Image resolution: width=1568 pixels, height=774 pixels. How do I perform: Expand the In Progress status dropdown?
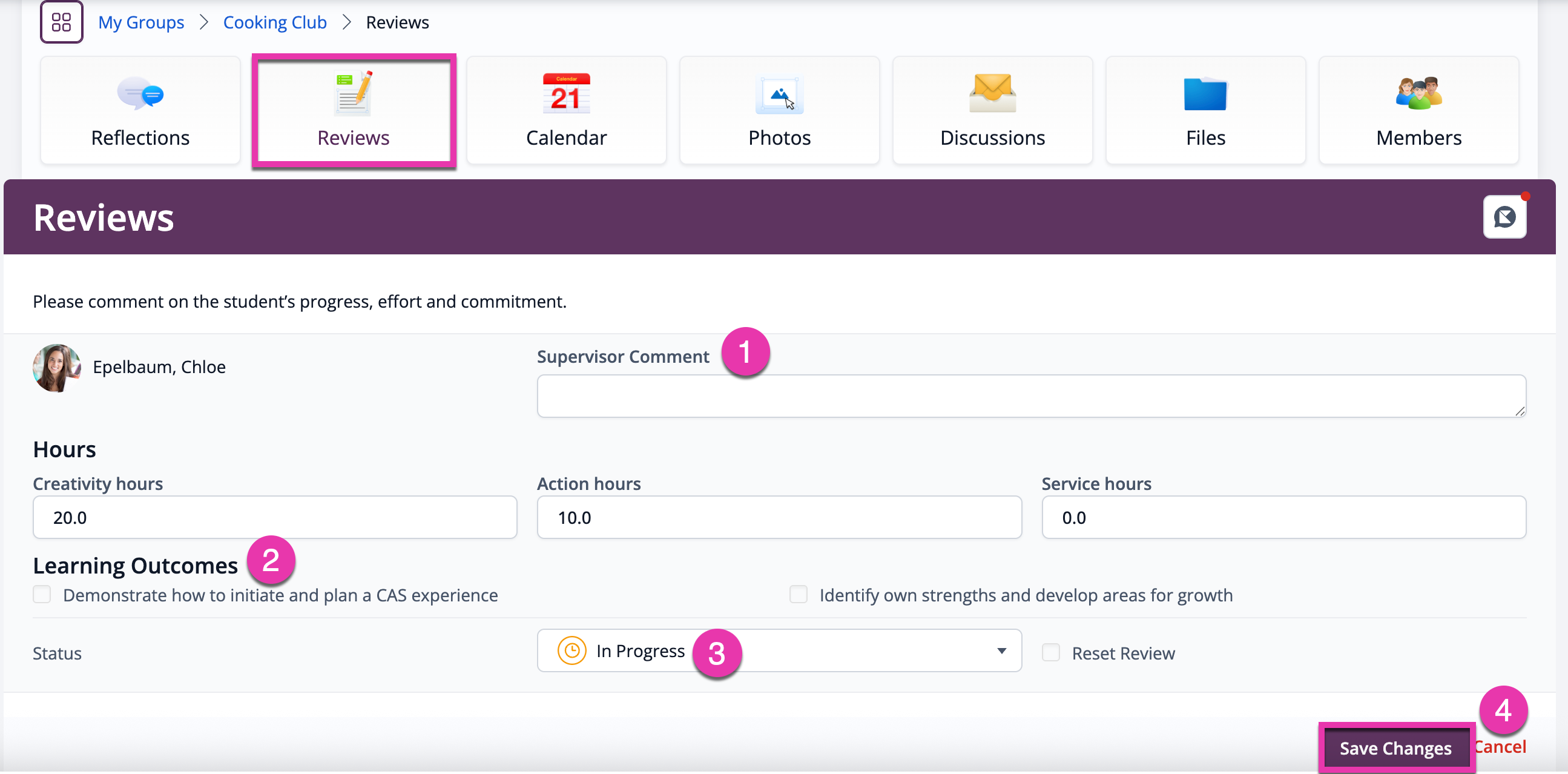pyautogui.click(x=779, y=651)
